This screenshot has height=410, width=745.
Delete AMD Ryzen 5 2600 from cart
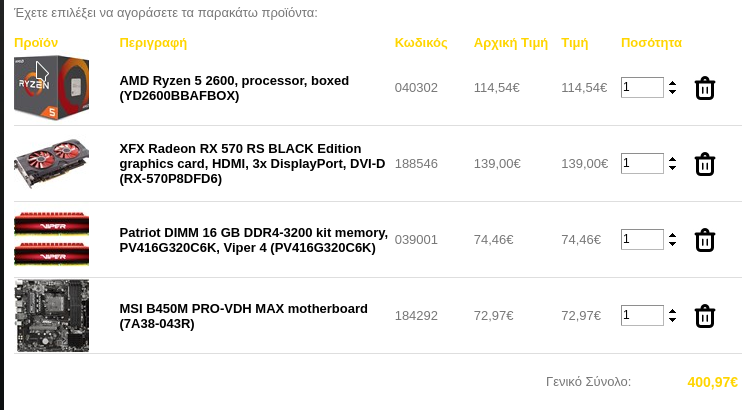(x=705, y=88)
